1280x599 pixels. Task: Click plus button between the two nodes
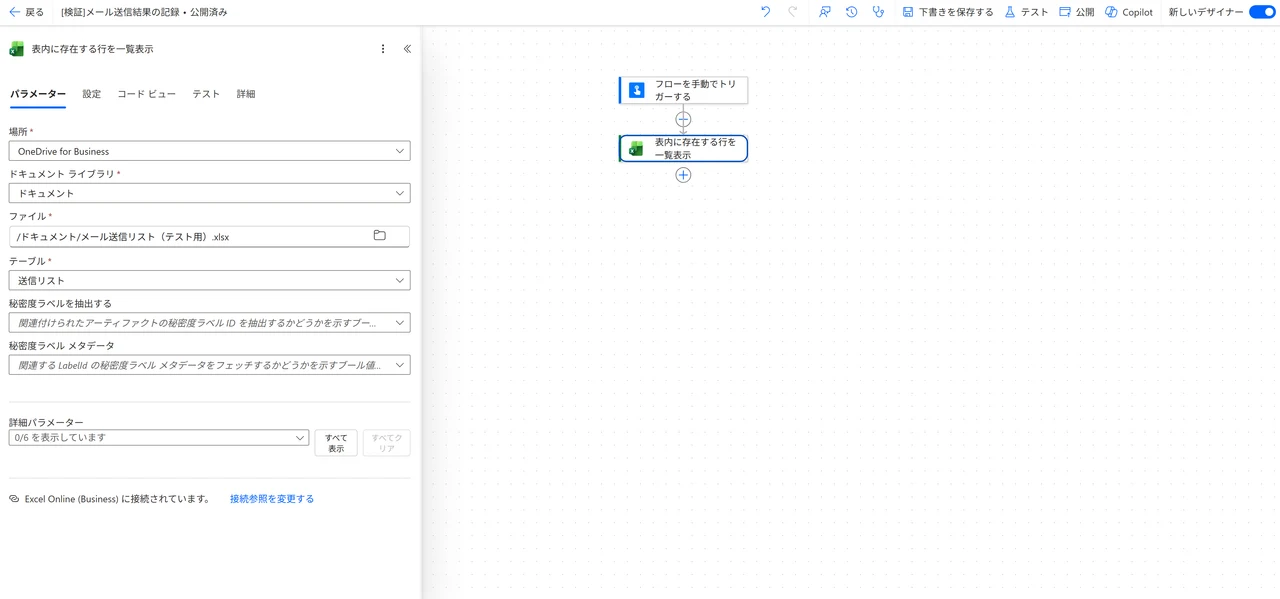tap(683, 119)
